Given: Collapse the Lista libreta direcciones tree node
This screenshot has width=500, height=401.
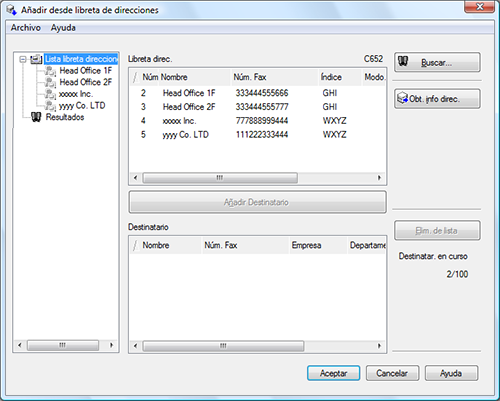Looking at the screenshot, I should (x=23, y=59).
